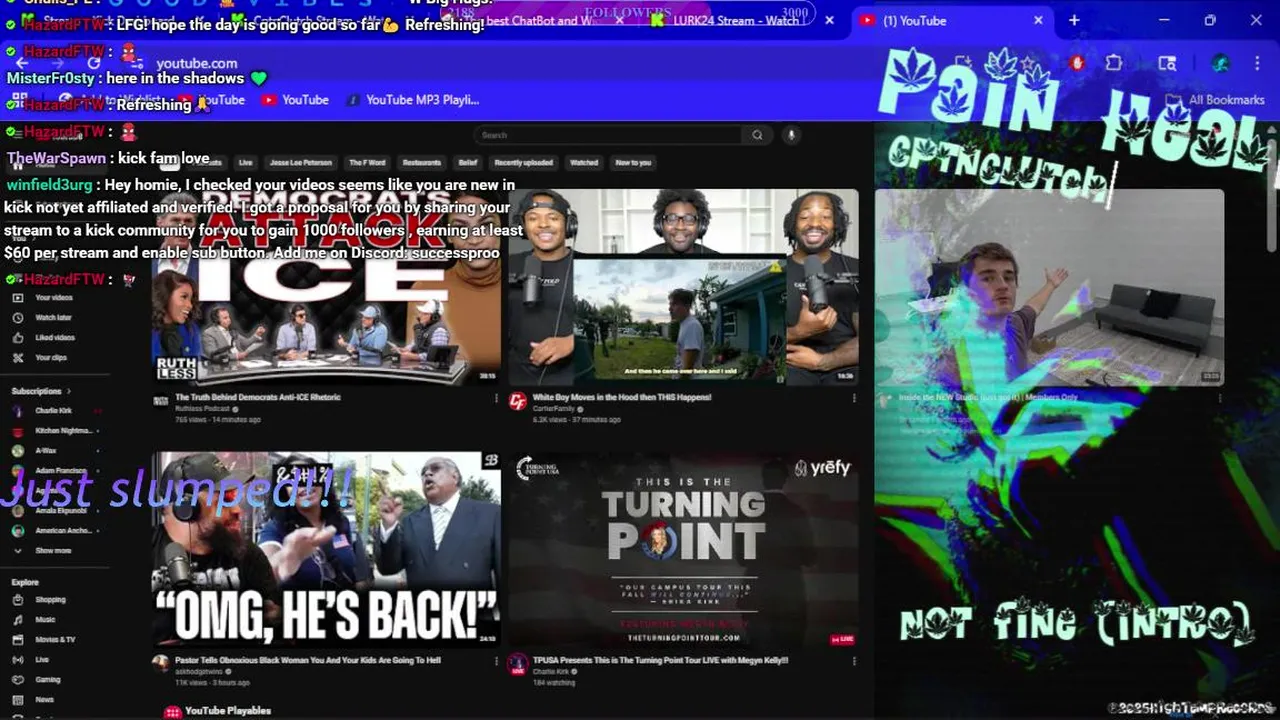
Task: Select the Jesse Lee Peterson chip
Action: pyautogui.click(x=300, y=162)
